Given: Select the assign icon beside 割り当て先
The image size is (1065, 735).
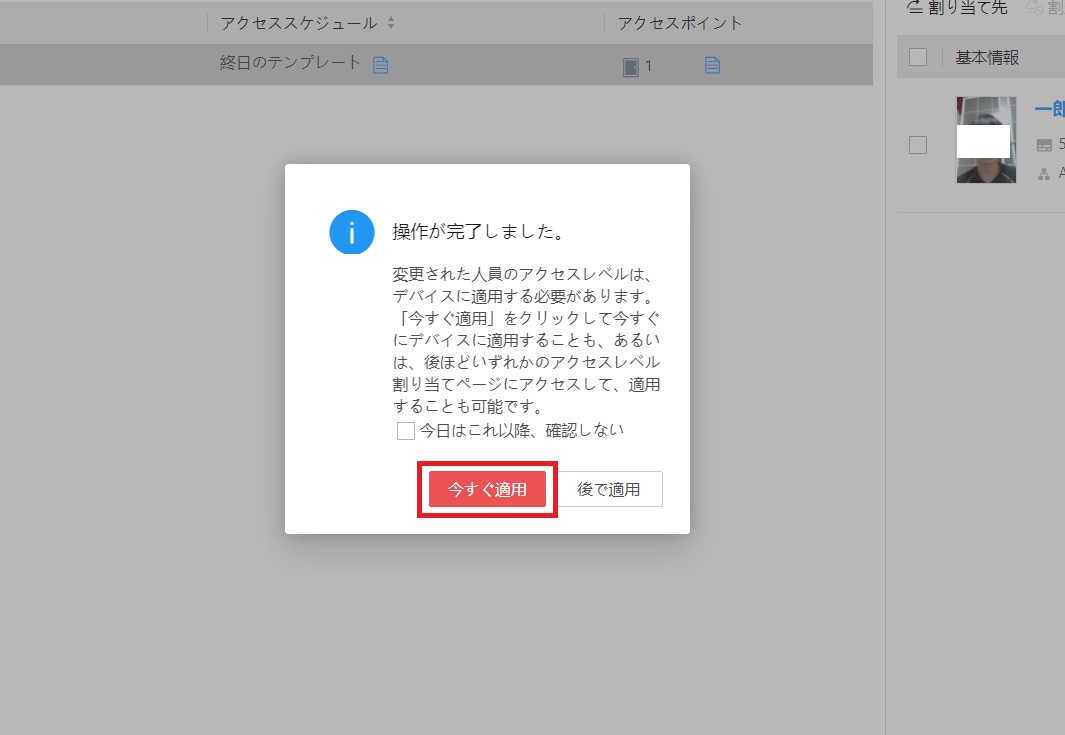Looking at the screenshot, I should tap(914, 8).
